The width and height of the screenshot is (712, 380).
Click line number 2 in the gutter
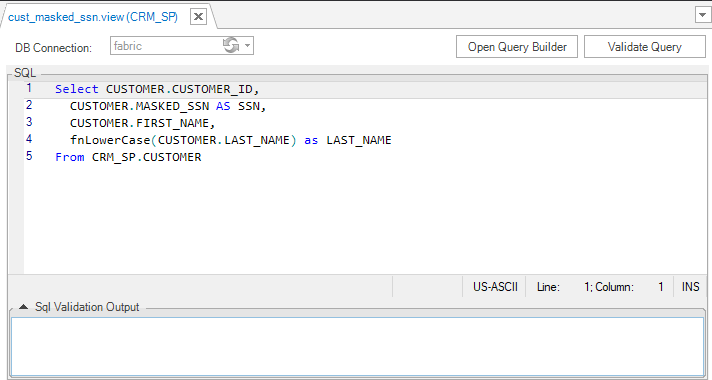pyautogui.click(x=29, y=105)
